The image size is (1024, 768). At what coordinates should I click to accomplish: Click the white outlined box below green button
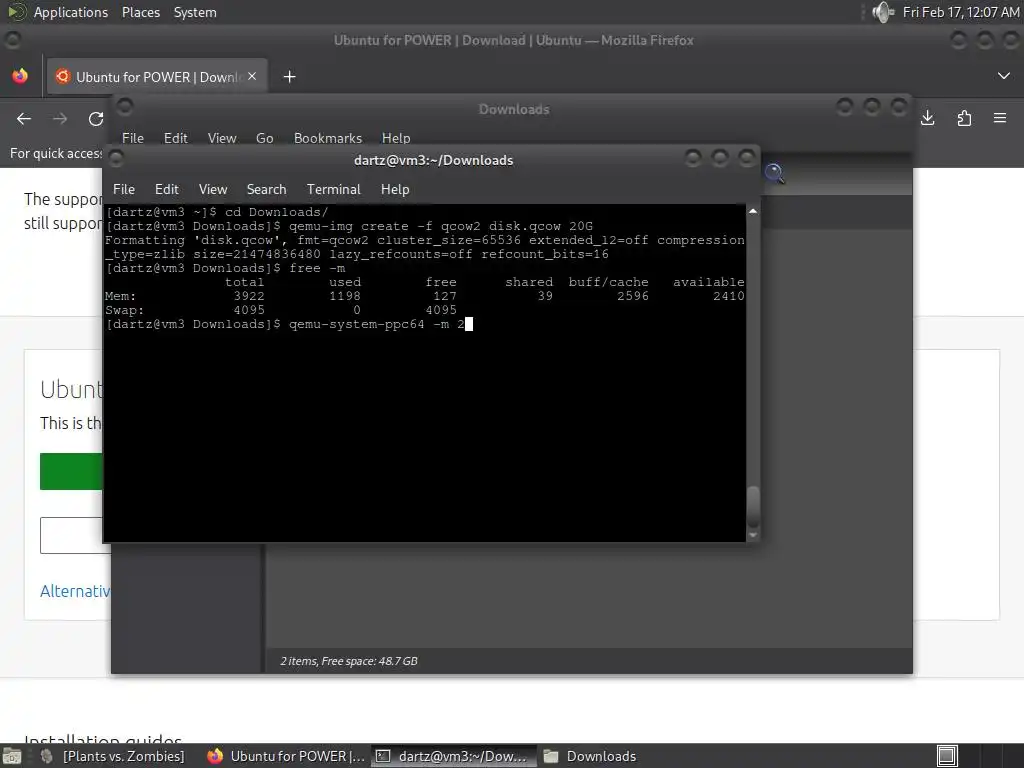74,536
